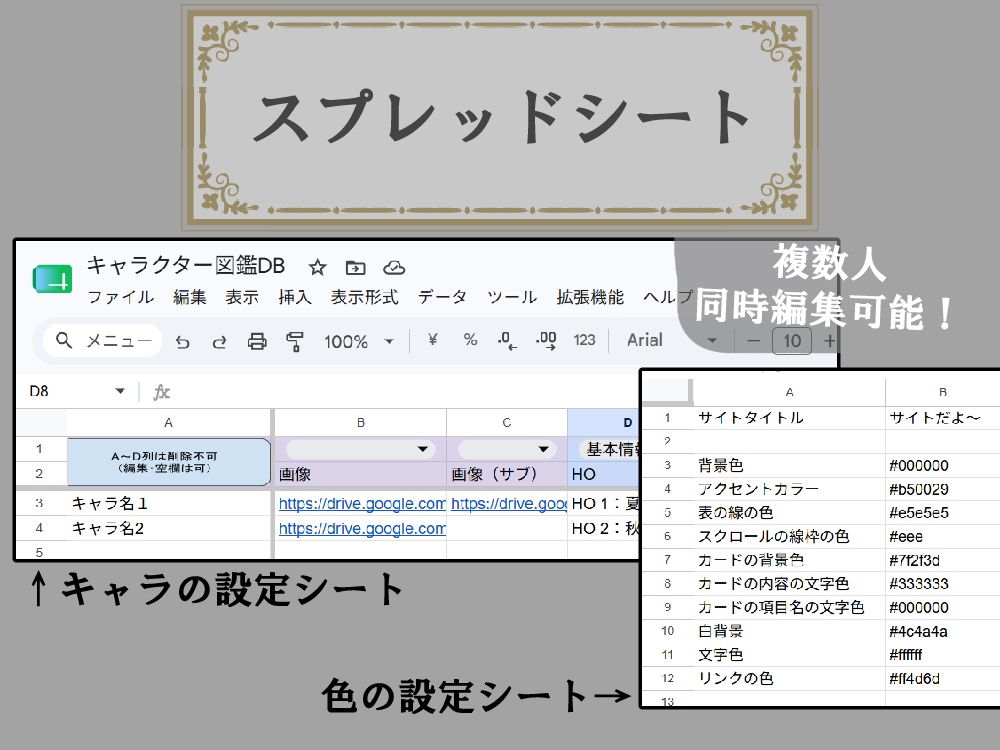This screenshot has height=750, width=1000.
Task: Select row 12 header in color sheet
Action: (668, 679)
